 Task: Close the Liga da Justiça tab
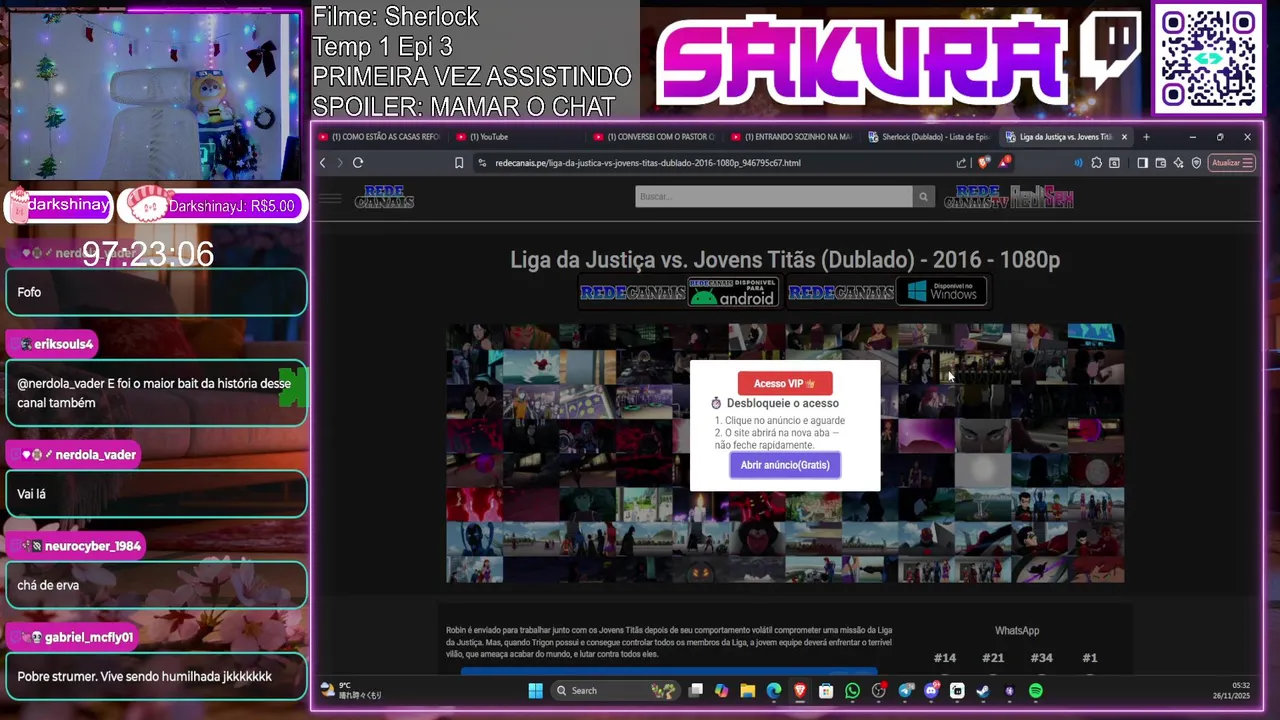click(1124, 137)
